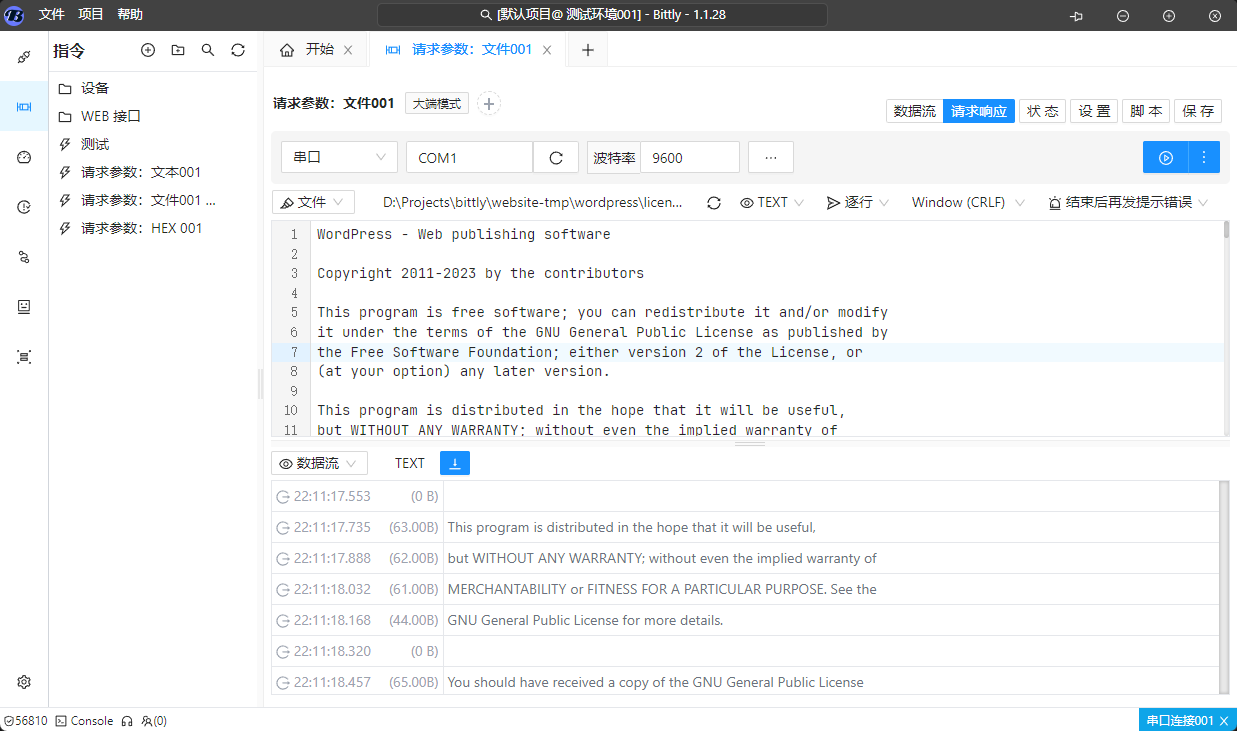1237x731 pixels.
Task: Click the search icon in 指令 panel
Action: 208,50
